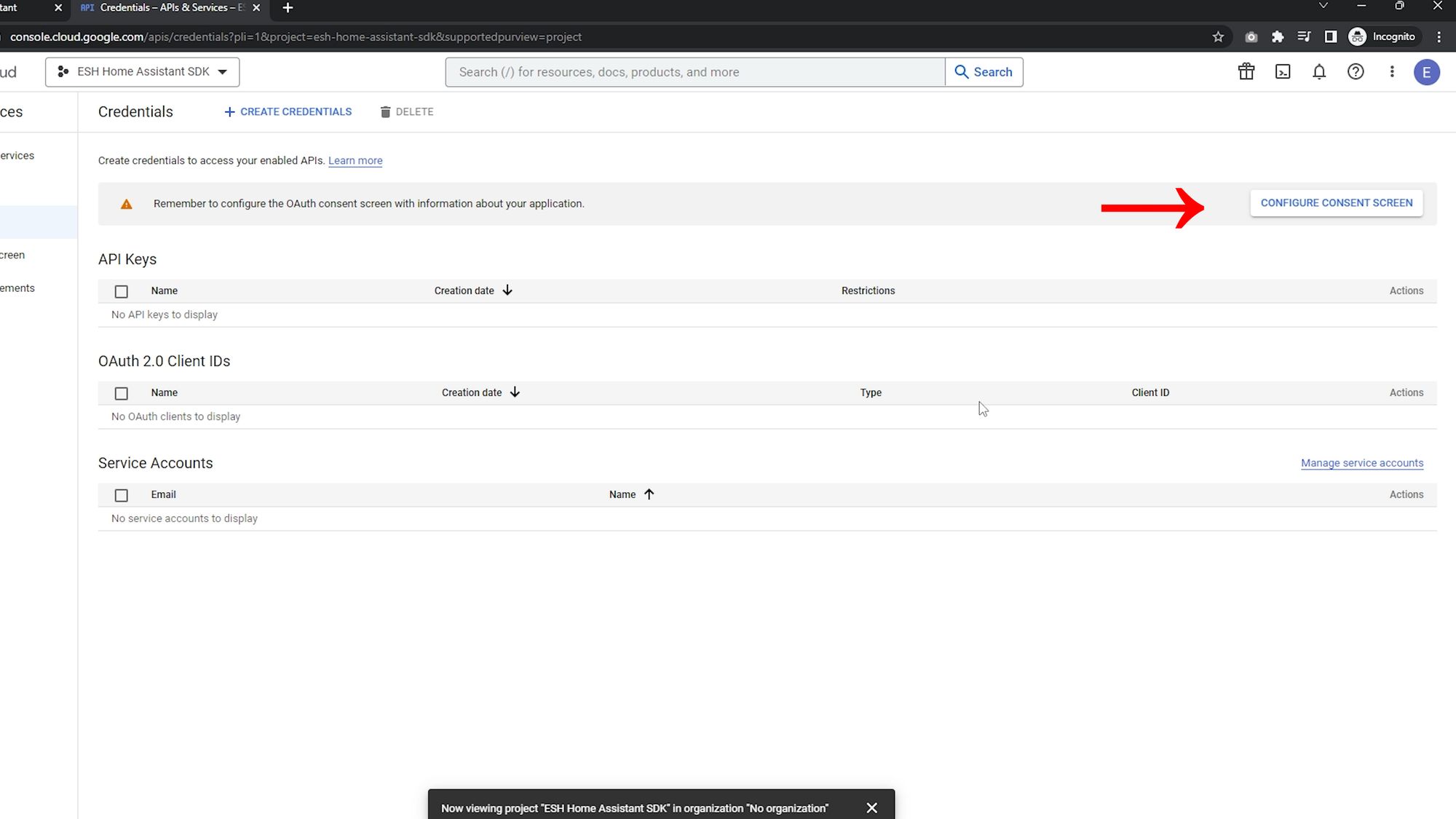Screen dimensions: 1456x819
Task: Click the Delete credentials icon
Action: pyautogui.click(x=384, y=111)
